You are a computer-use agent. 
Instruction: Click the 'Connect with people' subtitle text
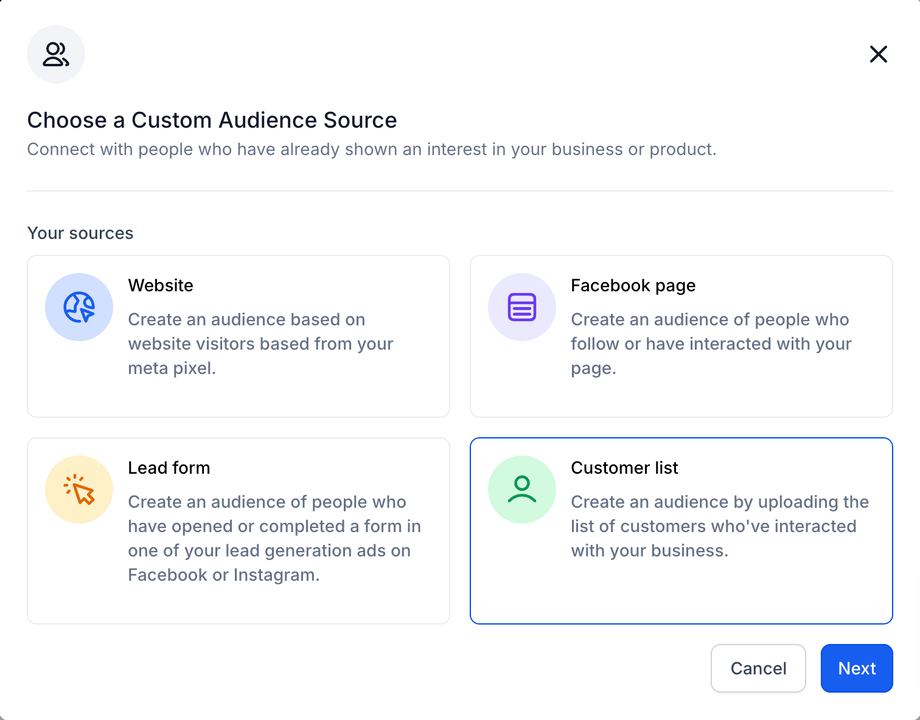[371, 149]
